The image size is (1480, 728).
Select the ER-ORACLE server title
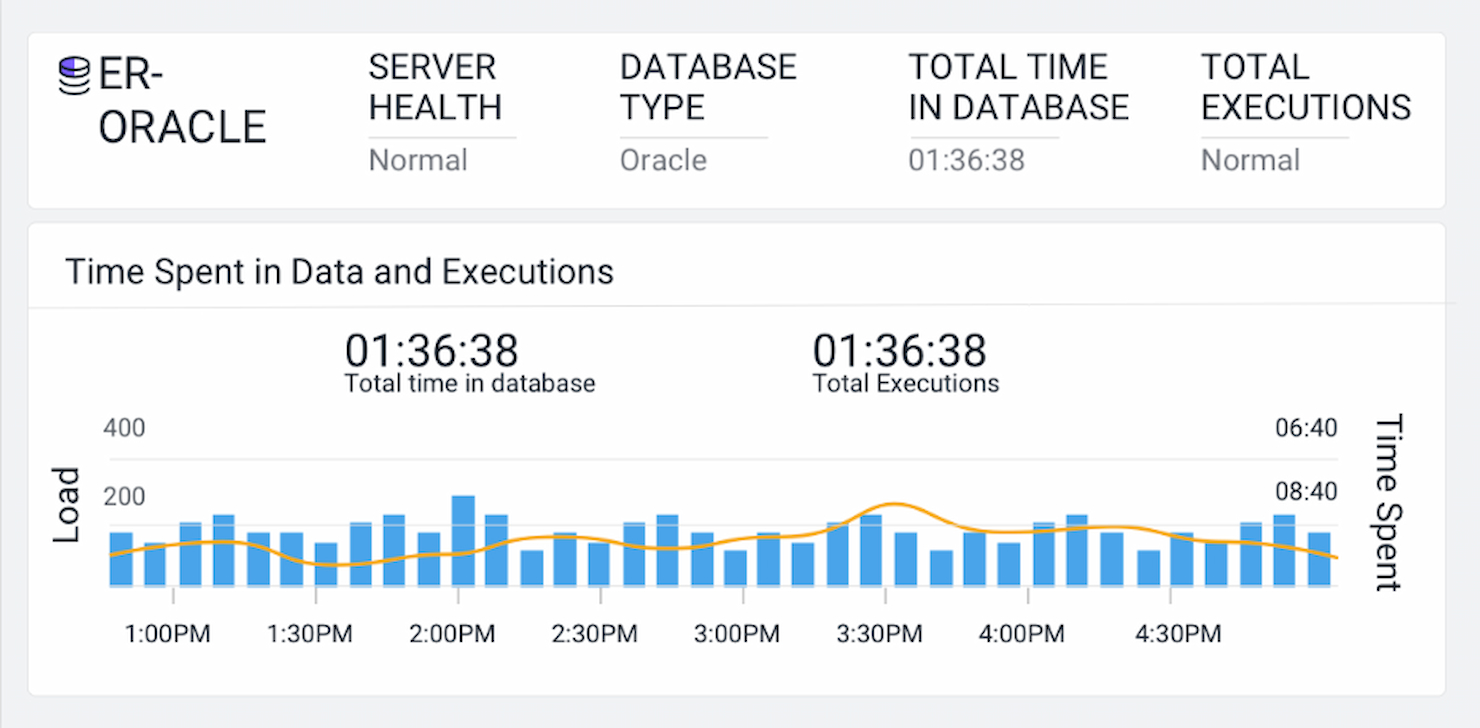pos(180,100)
